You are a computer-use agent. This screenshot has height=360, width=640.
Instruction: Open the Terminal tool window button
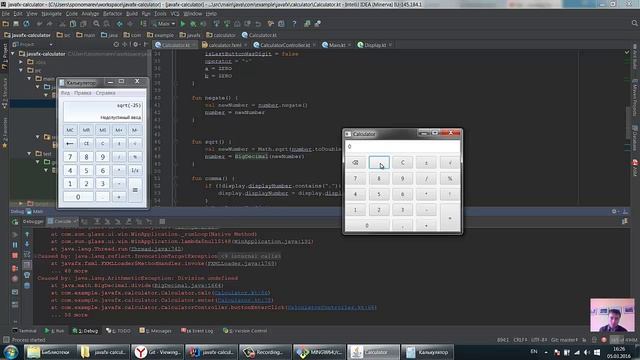coord(24,331)
